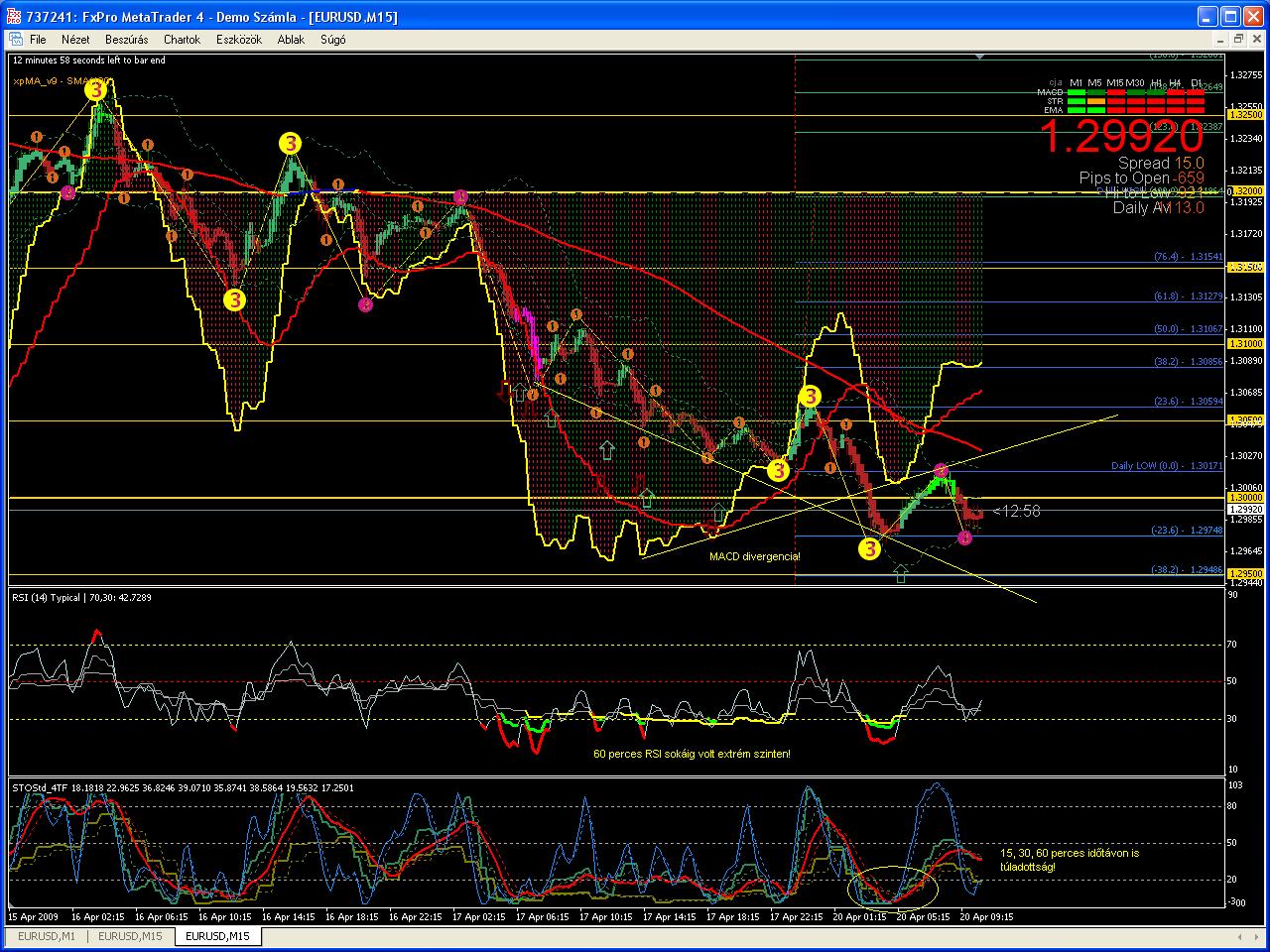Switch to the inactive EURUSD,M15 chart tab
This screenshot has height=952, width=1270.
click(x=130, y=936)
